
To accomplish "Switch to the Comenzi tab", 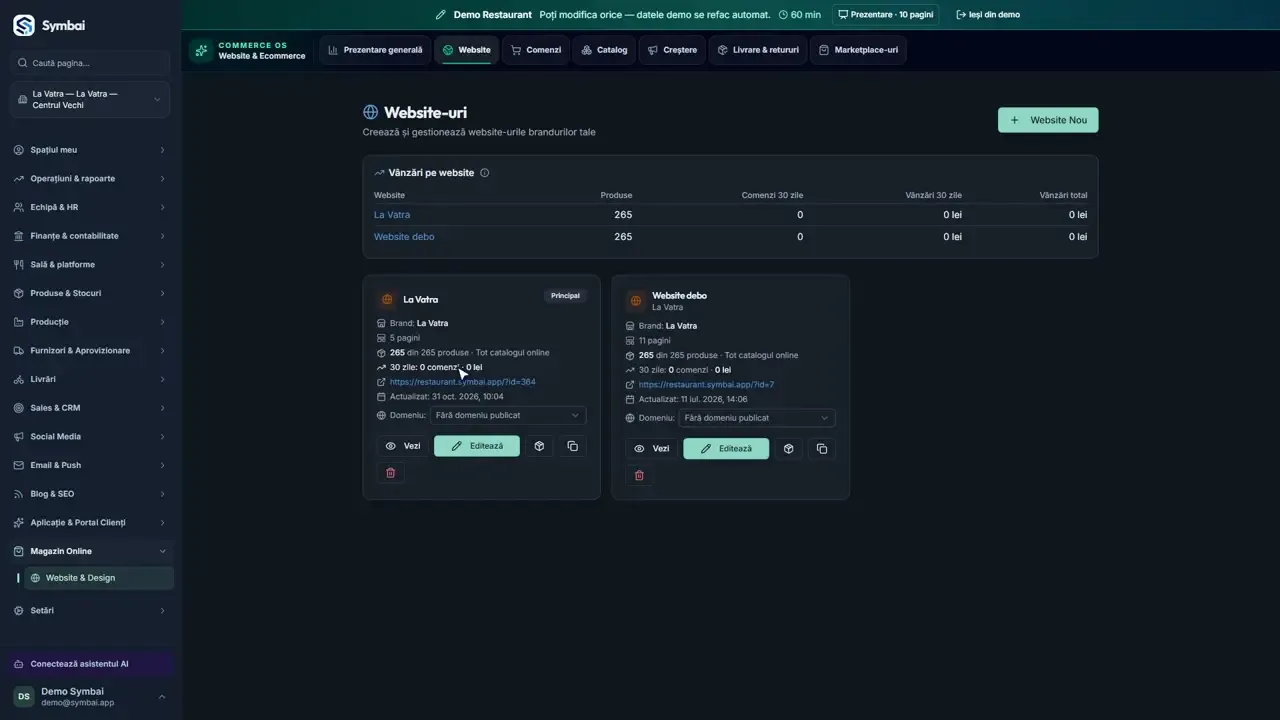I will pos(536,50).
